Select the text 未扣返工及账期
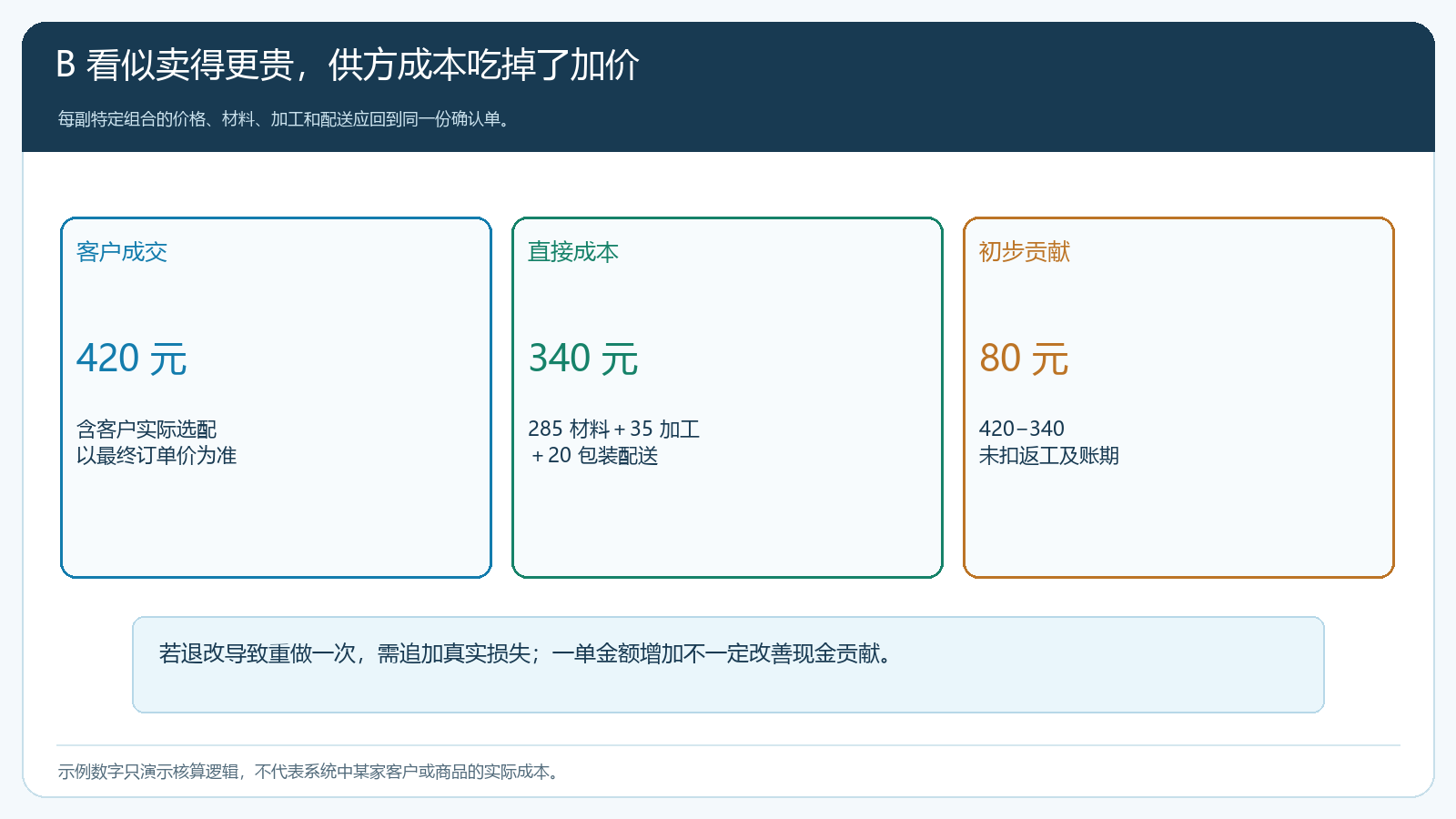This screenshot has width=1456, height=819. 1049,455
